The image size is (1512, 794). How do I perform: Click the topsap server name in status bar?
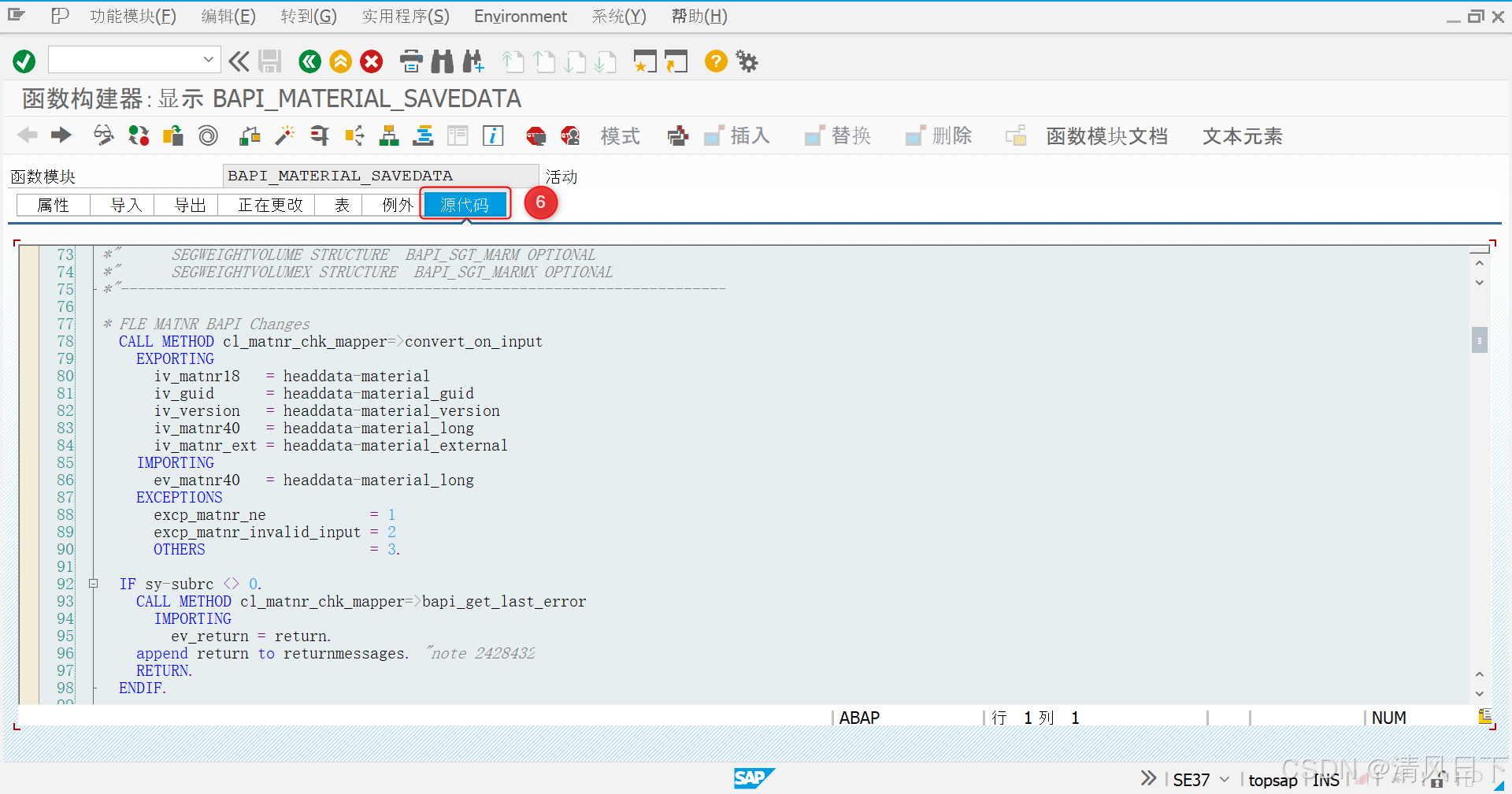pos(1273,780)
